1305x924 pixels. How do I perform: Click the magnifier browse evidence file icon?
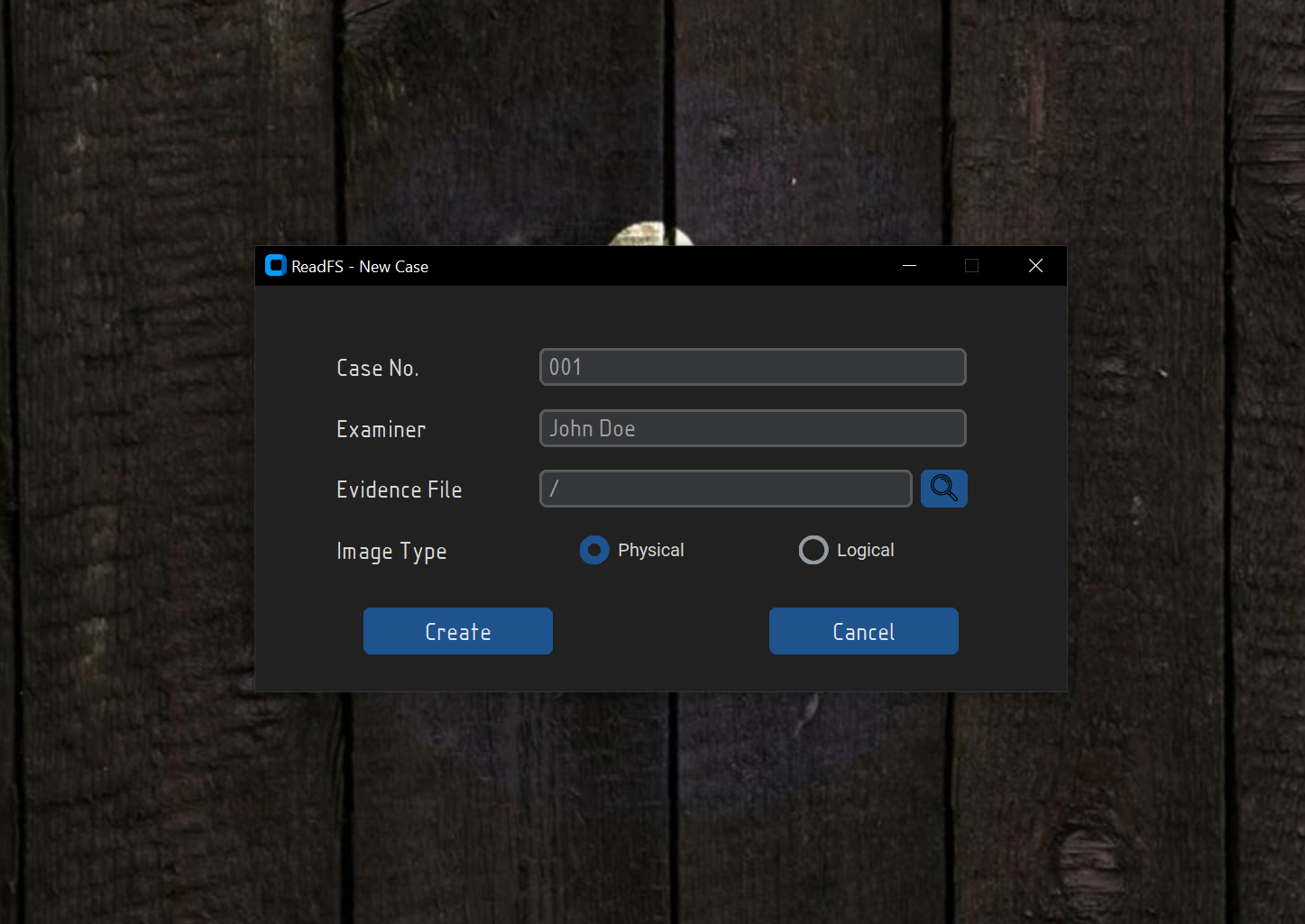pos(943,489)
